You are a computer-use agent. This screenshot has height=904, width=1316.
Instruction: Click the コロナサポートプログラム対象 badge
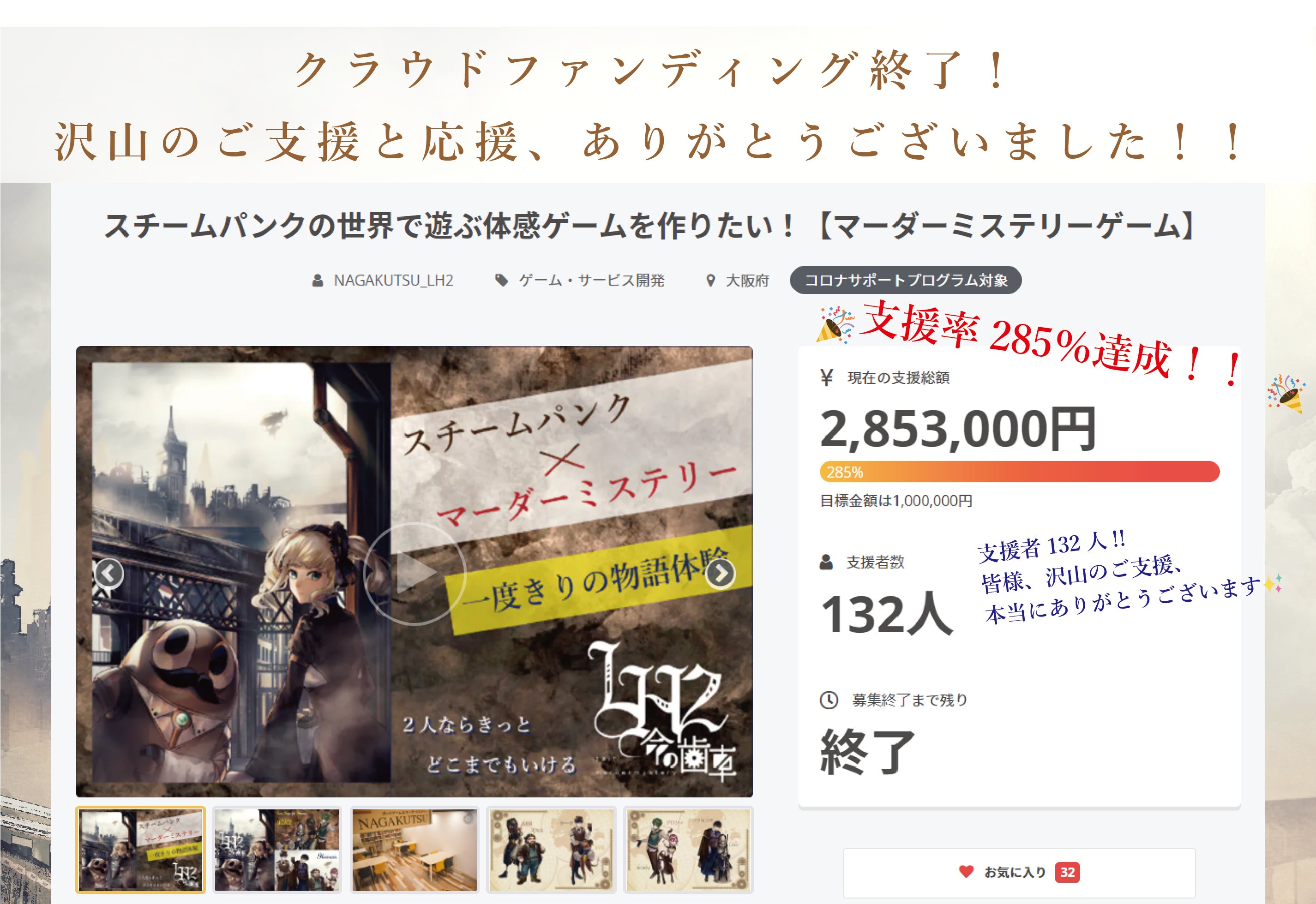[906, 280]
